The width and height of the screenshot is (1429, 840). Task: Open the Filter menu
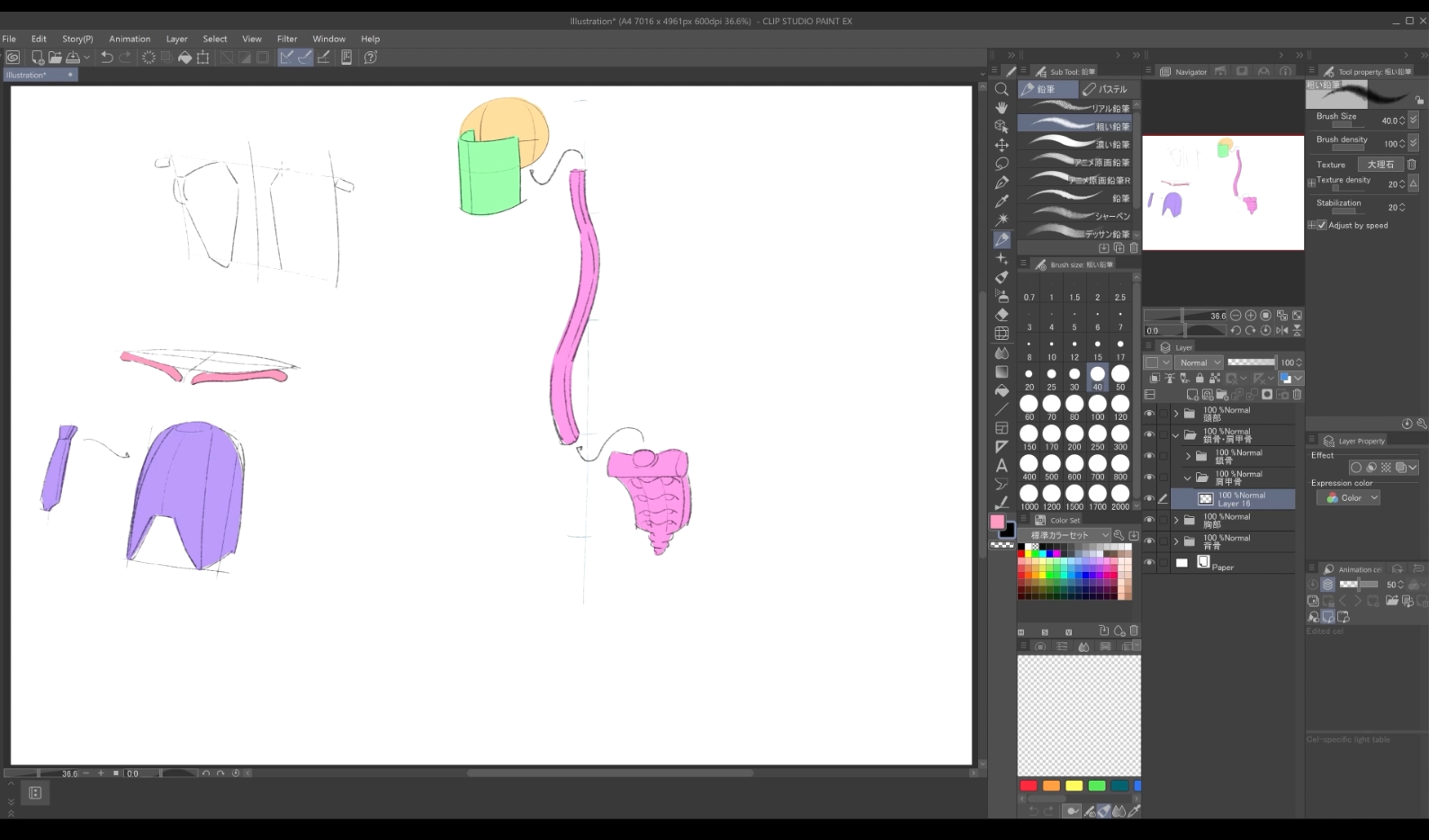point(287,39)
